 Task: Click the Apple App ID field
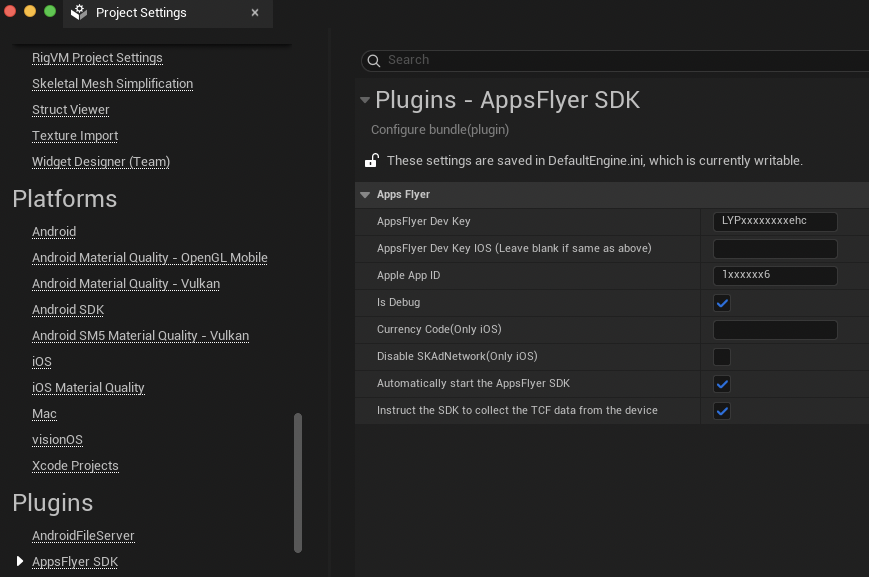tap(775, 275)
